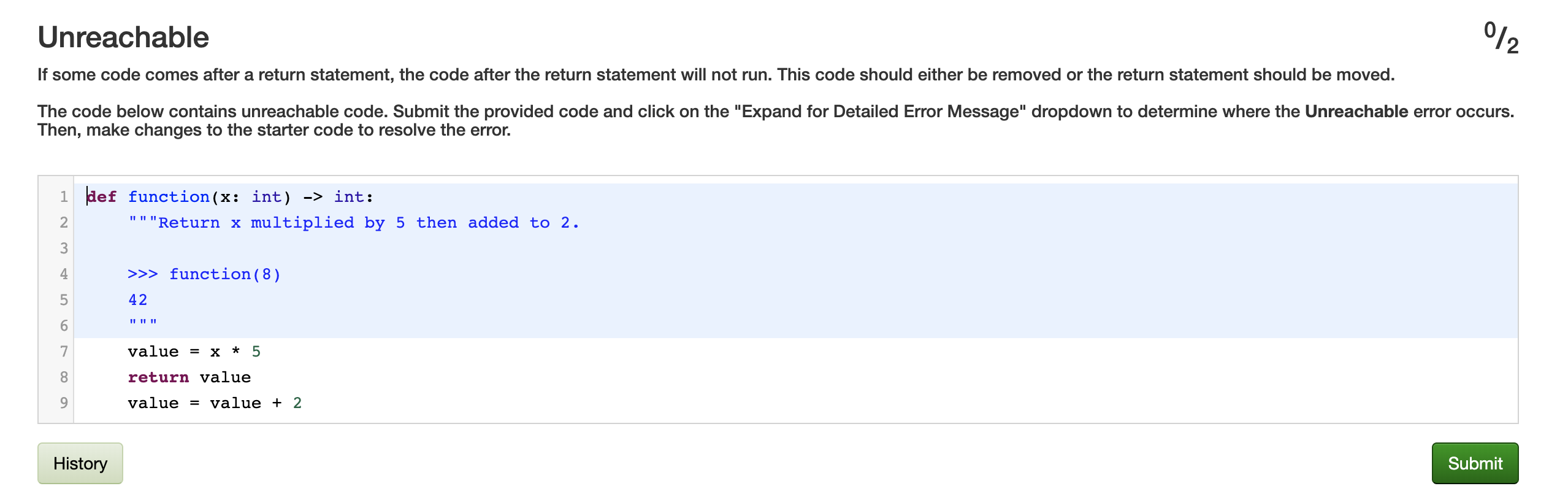Click line number 3 in the gutter

pos(63,248)
